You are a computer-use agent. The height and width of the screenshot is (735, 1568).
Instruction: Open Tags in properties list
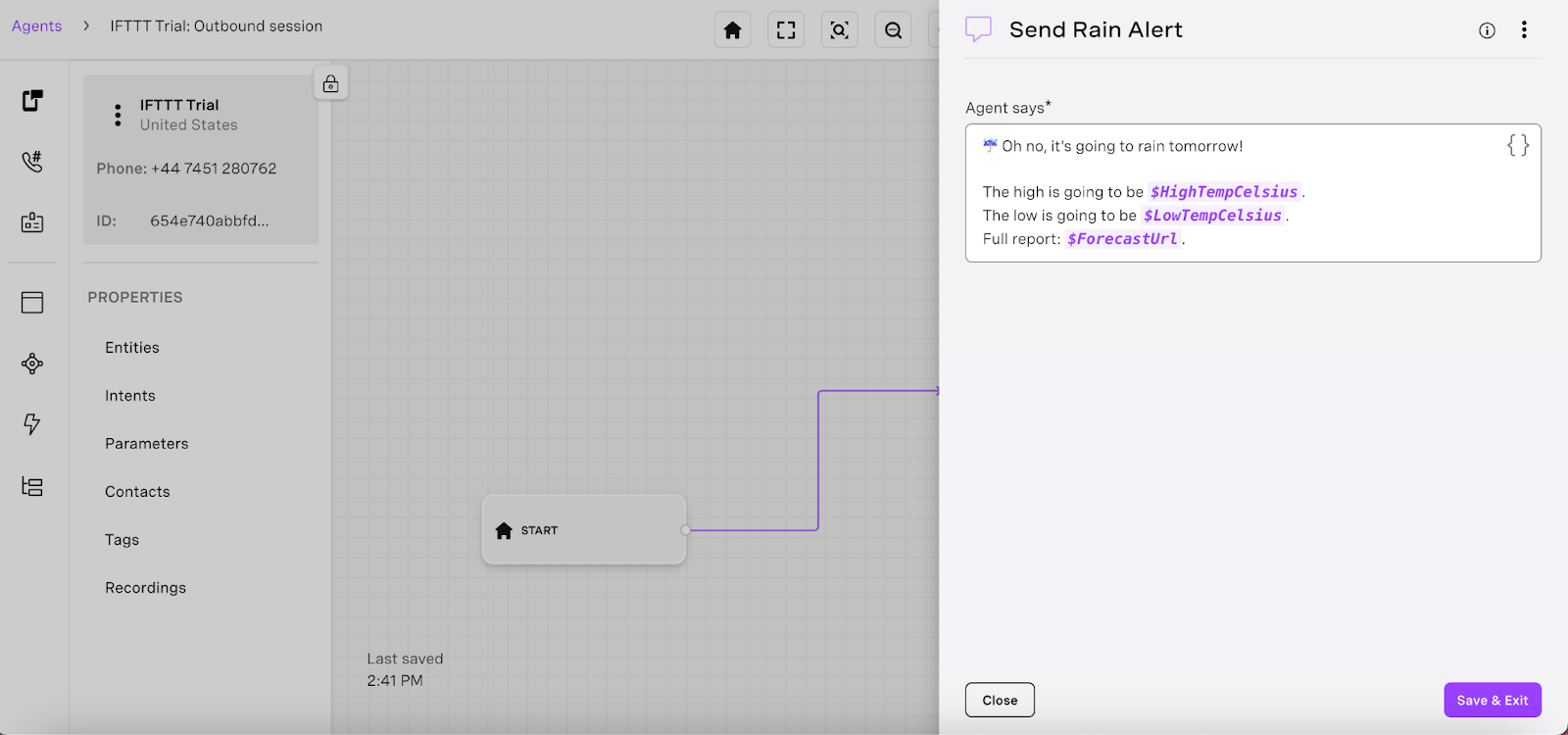pos(122,540)
